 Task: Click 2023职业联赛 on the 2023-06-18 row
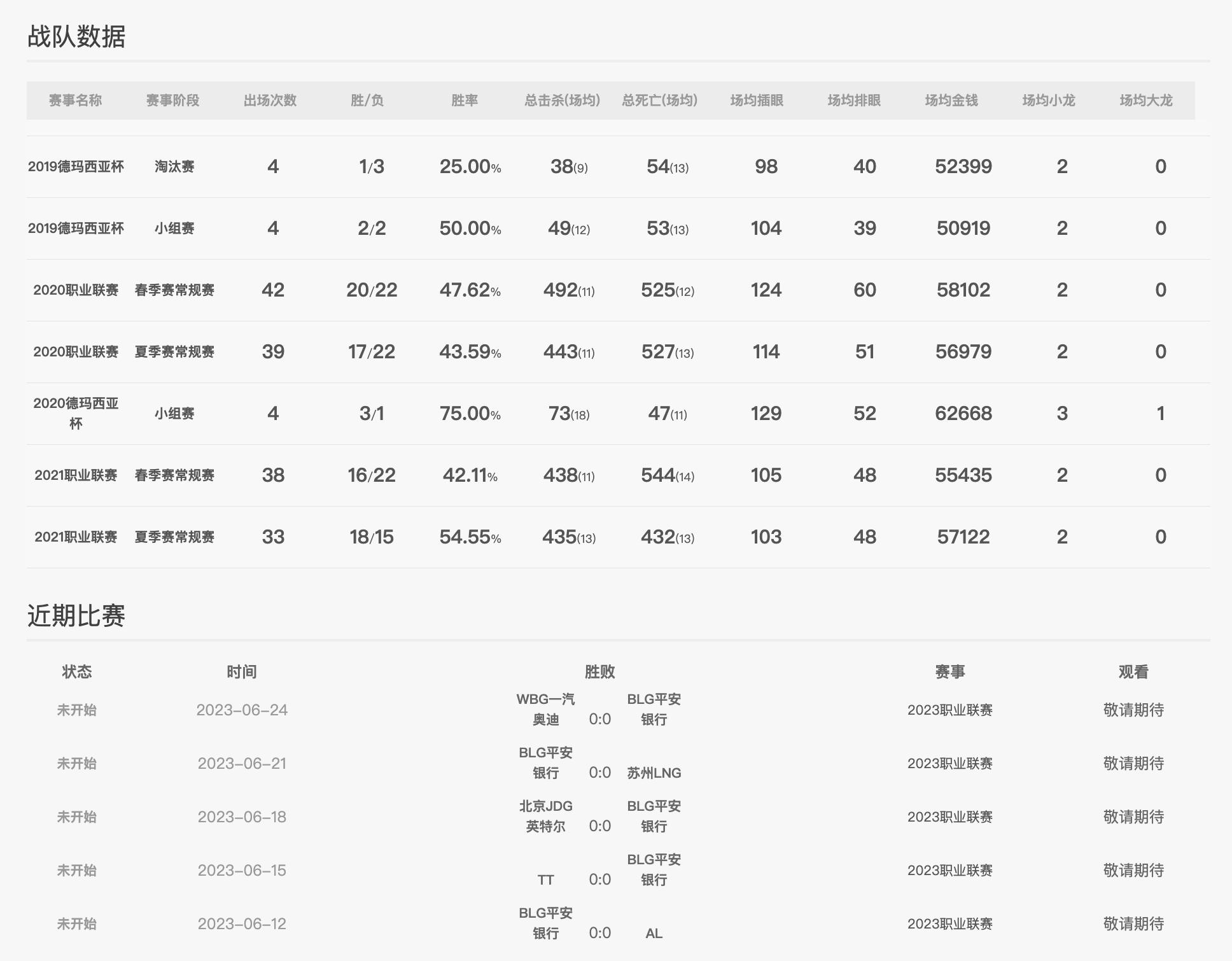click(x=949, y=817)
